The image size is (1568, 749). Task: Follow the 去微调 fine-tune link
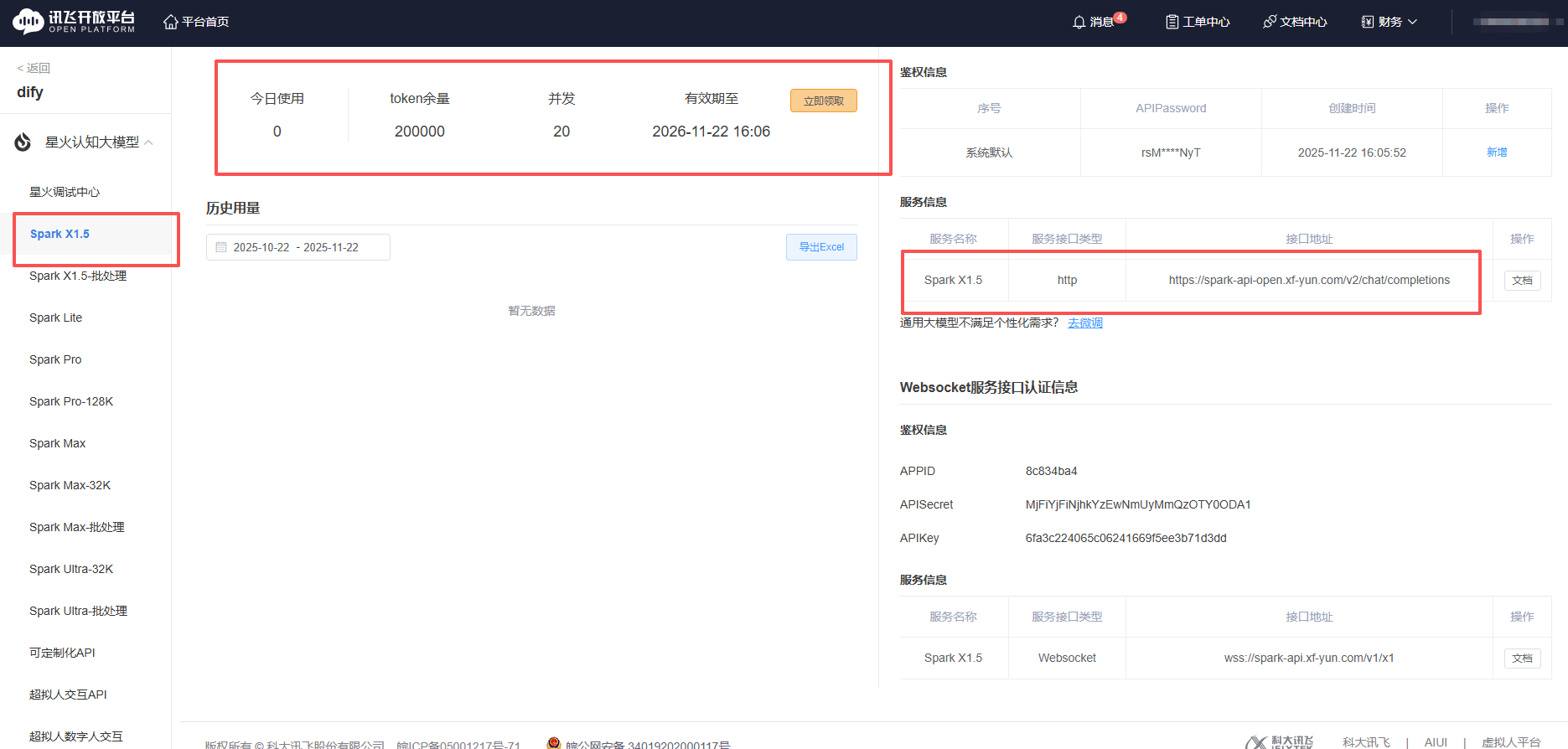pos(1084,323)
